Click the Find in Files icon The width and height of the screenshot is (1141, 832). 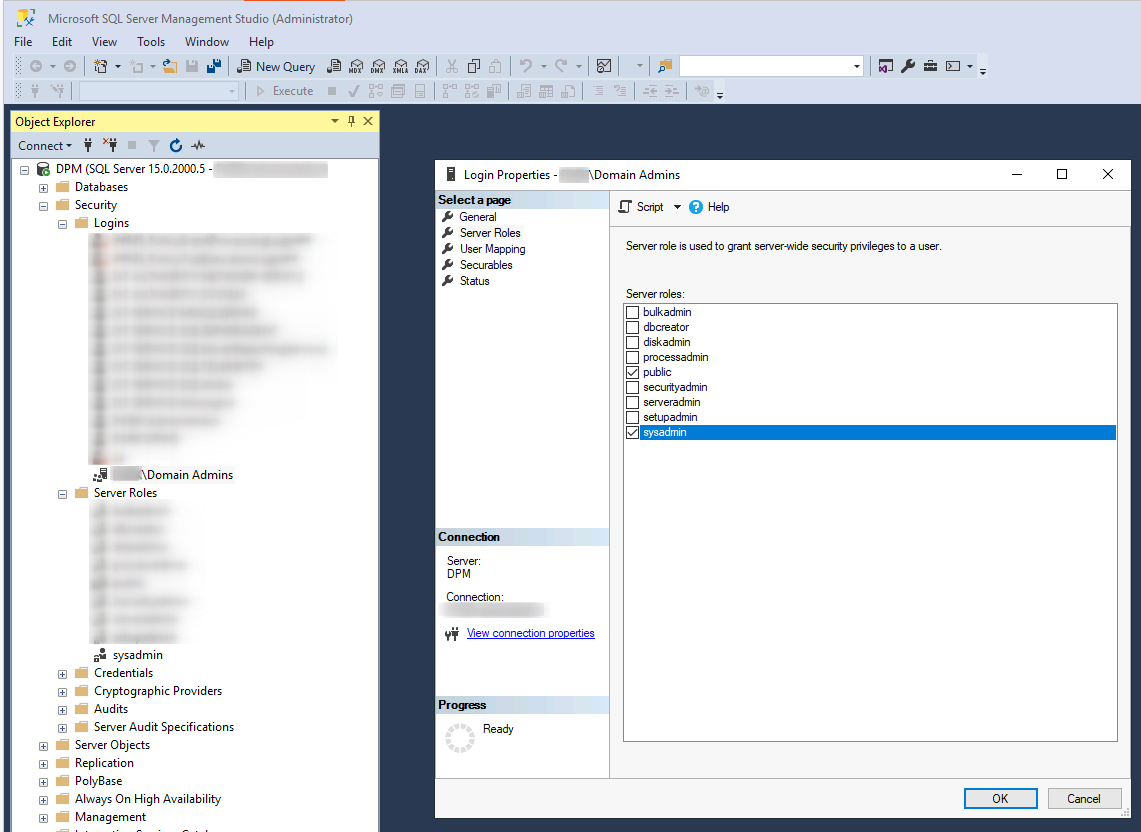(x=664, y=66)
